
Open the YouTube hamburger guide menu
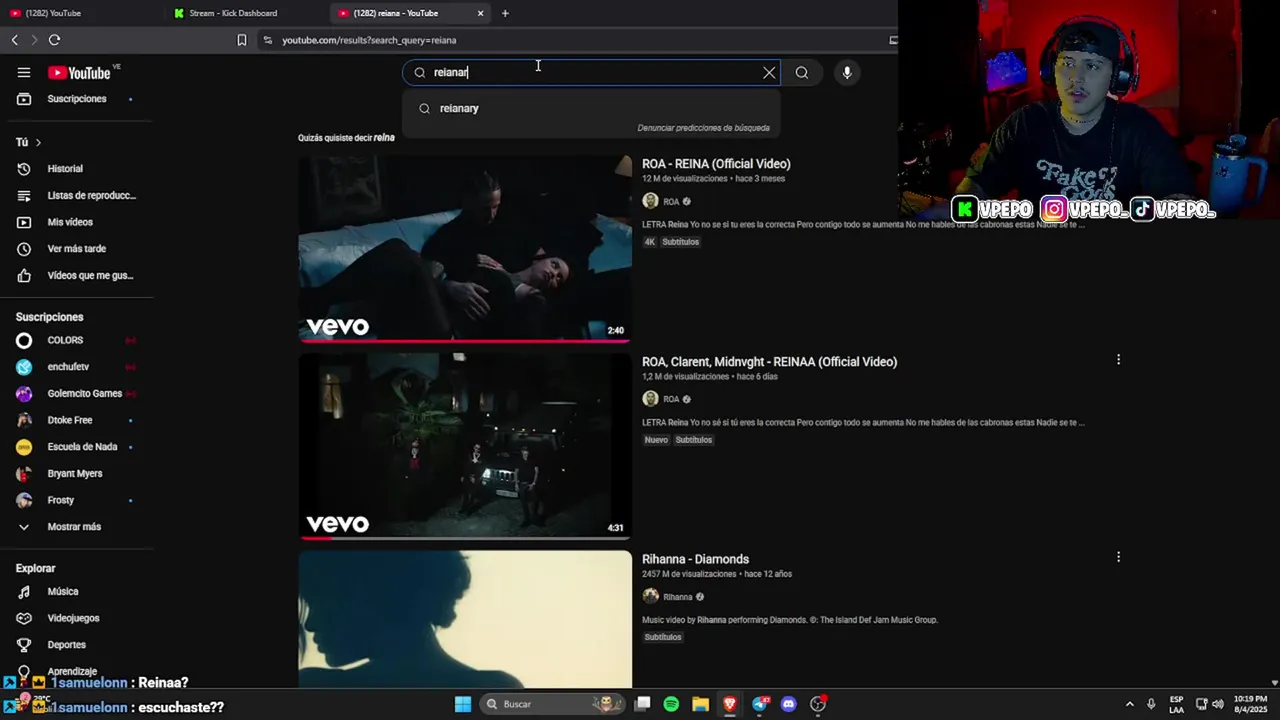click(x=24, y=72)
